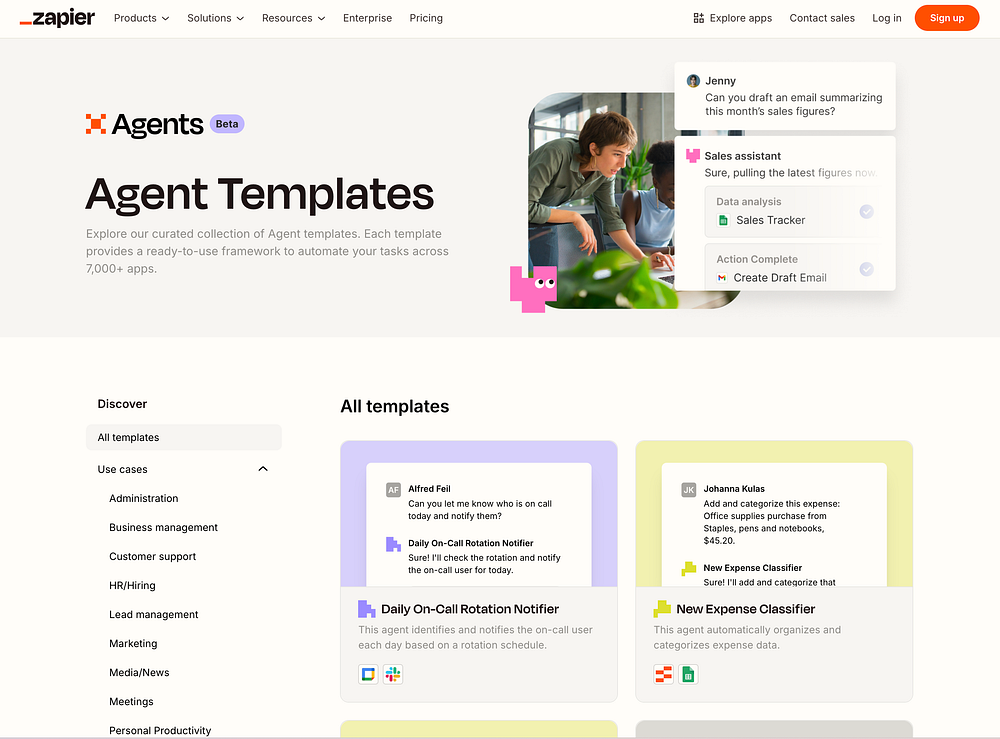The width and height of the screenshot is (1000, 739).
Task: Click the JK avatar for Johanna Kulas
Action: point(689,490)
